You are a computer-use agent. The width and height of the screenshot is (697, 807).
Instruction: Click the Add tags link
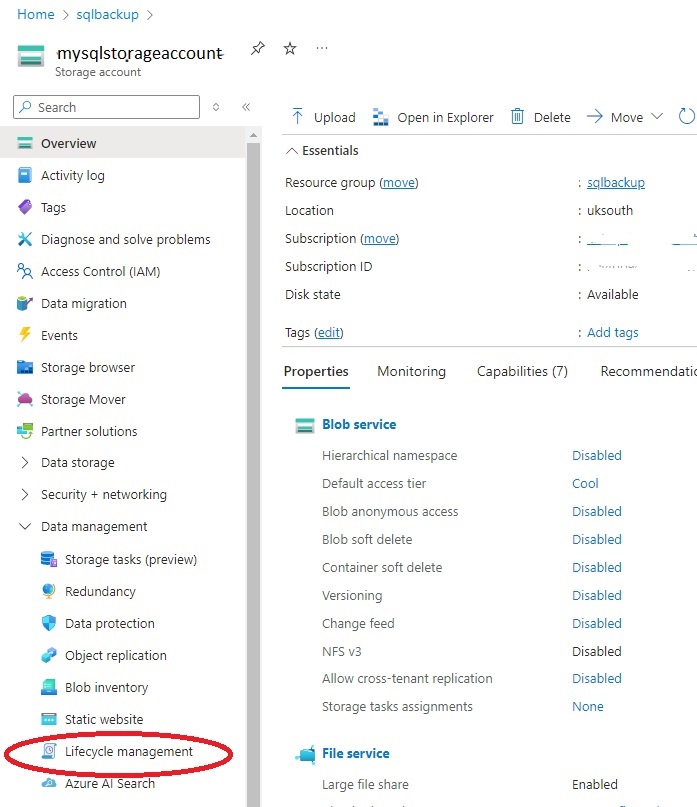(x=613, y=332)
